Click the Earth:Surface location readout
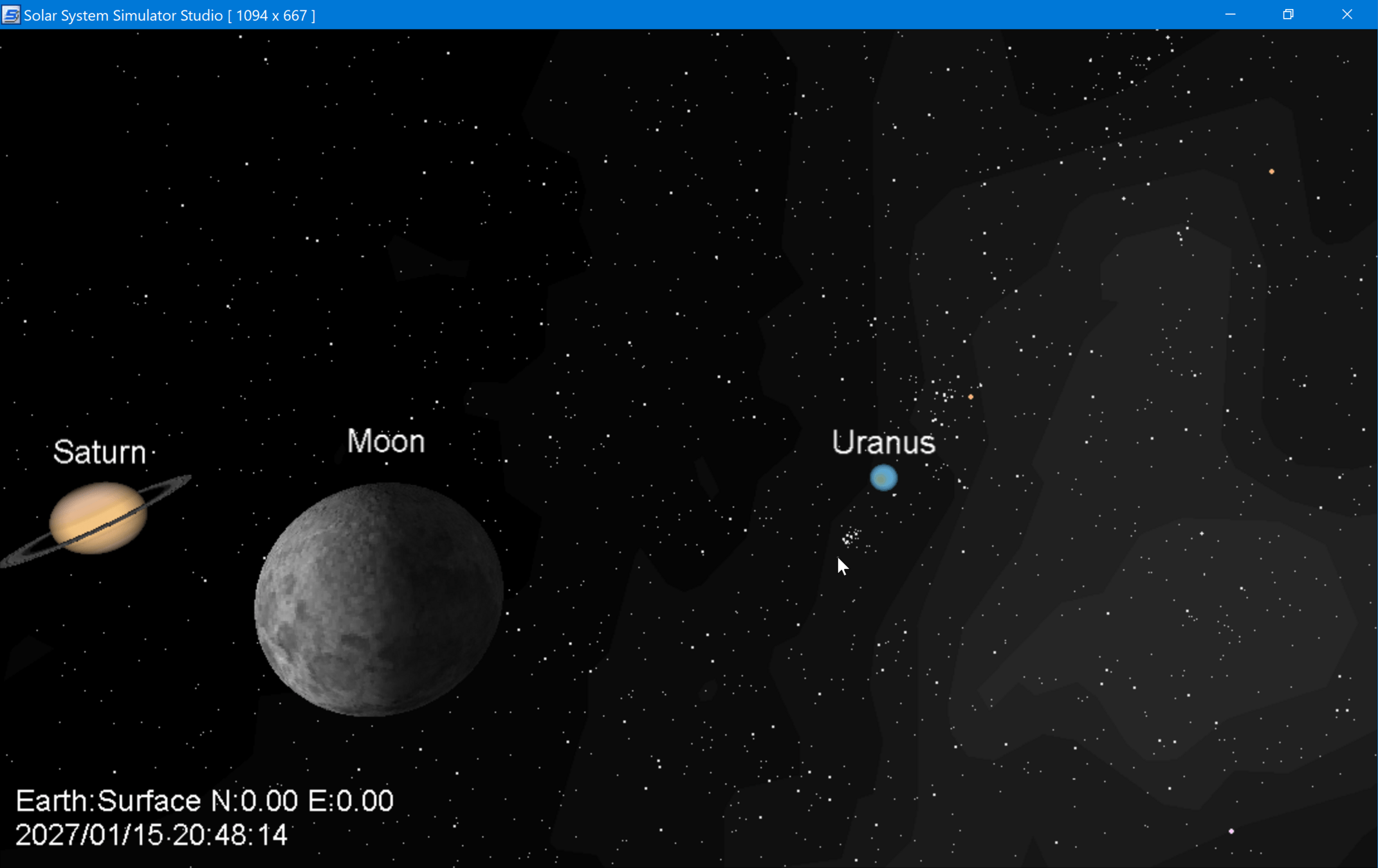 pyautogui.click(x=205, y=801)
